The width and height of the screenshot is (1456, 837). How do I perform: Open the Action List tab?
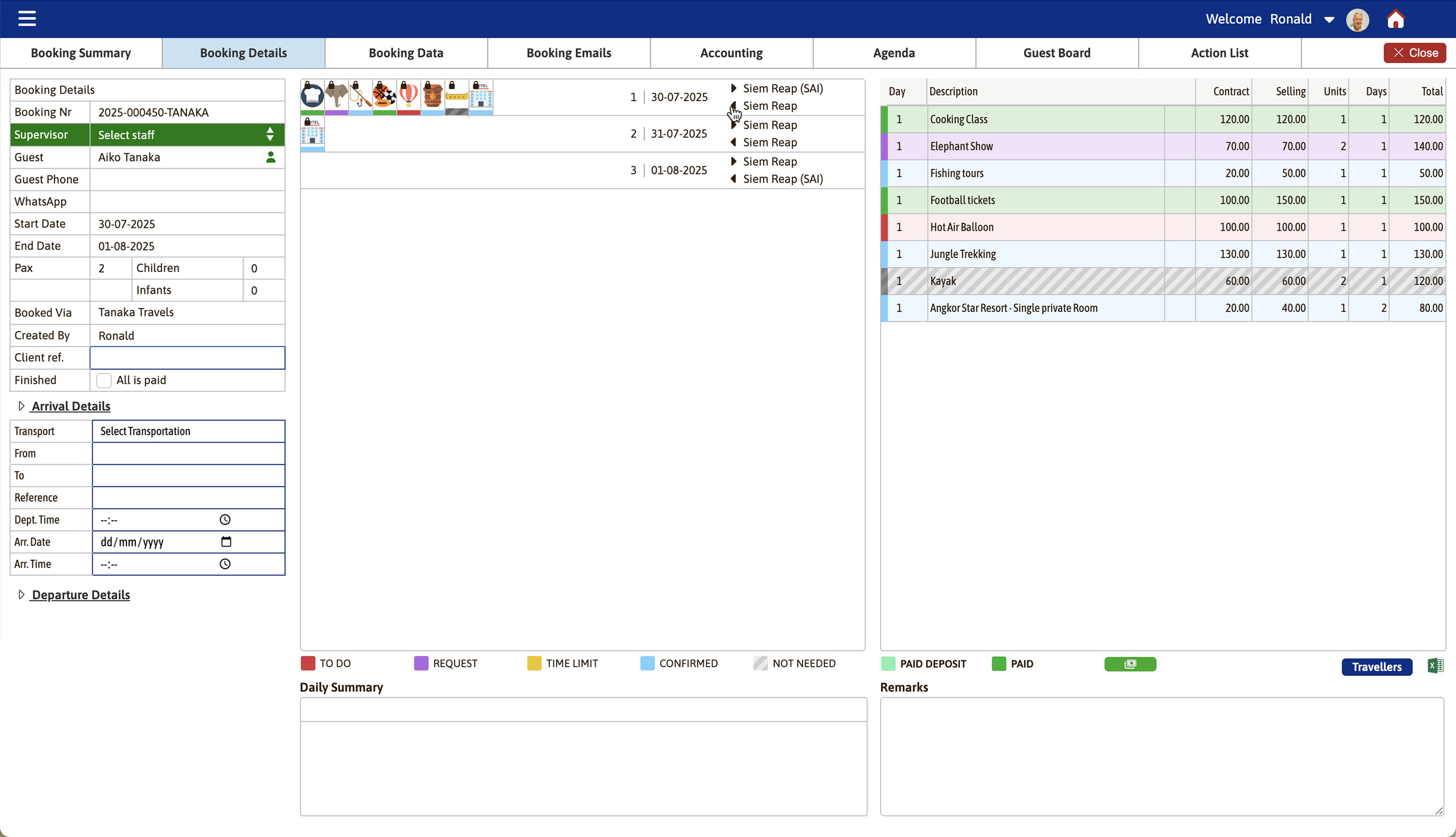tap(1219, 53)
